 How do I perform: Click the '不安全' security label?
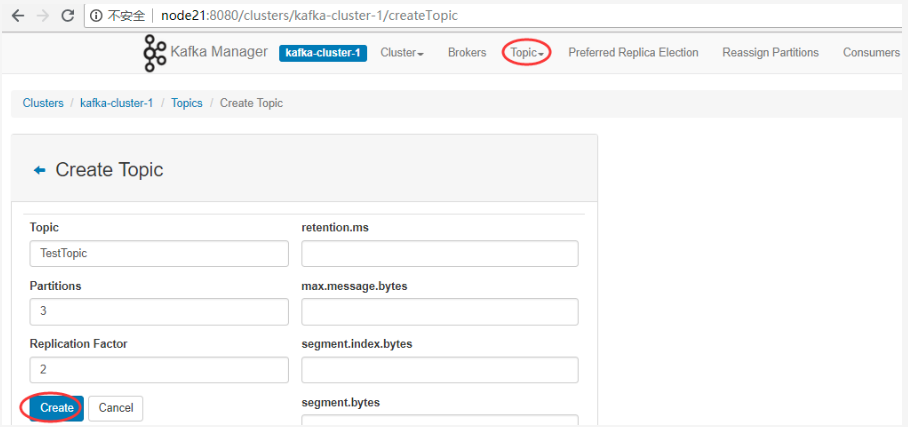[x=126, y=16]
